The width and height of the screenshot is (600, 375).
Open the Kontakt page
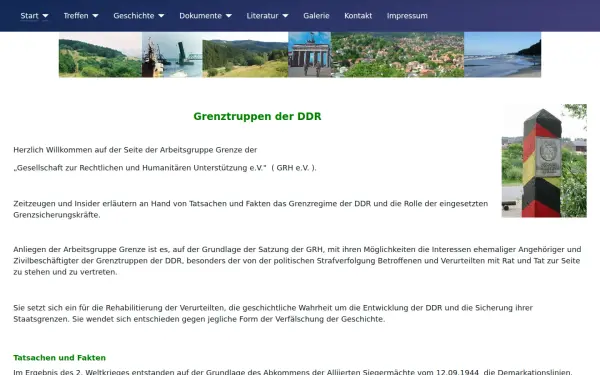[x=358, y=16]
